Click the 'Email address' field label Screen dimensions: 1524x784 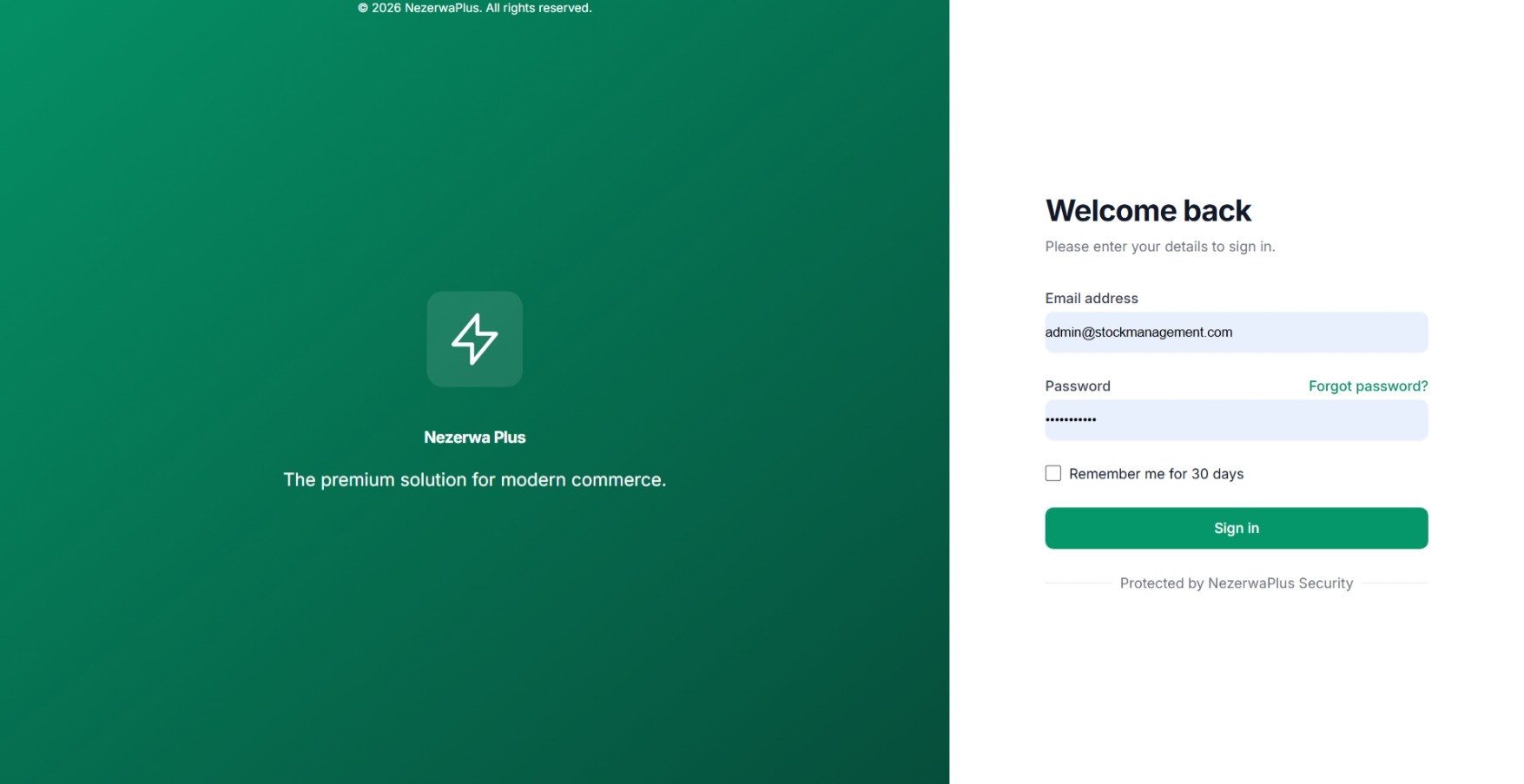[x=1091, y=299]
